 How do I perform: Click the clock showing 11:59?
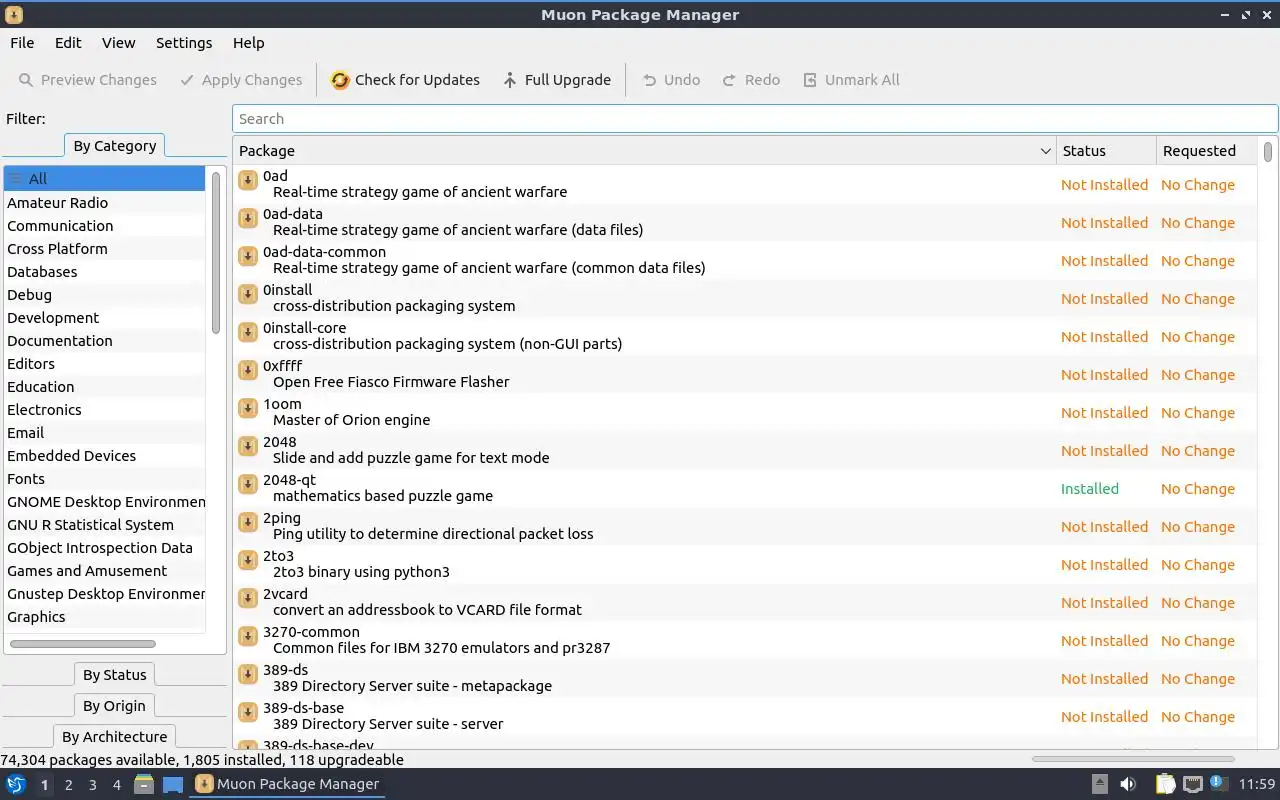click(x=1257, y=785)
